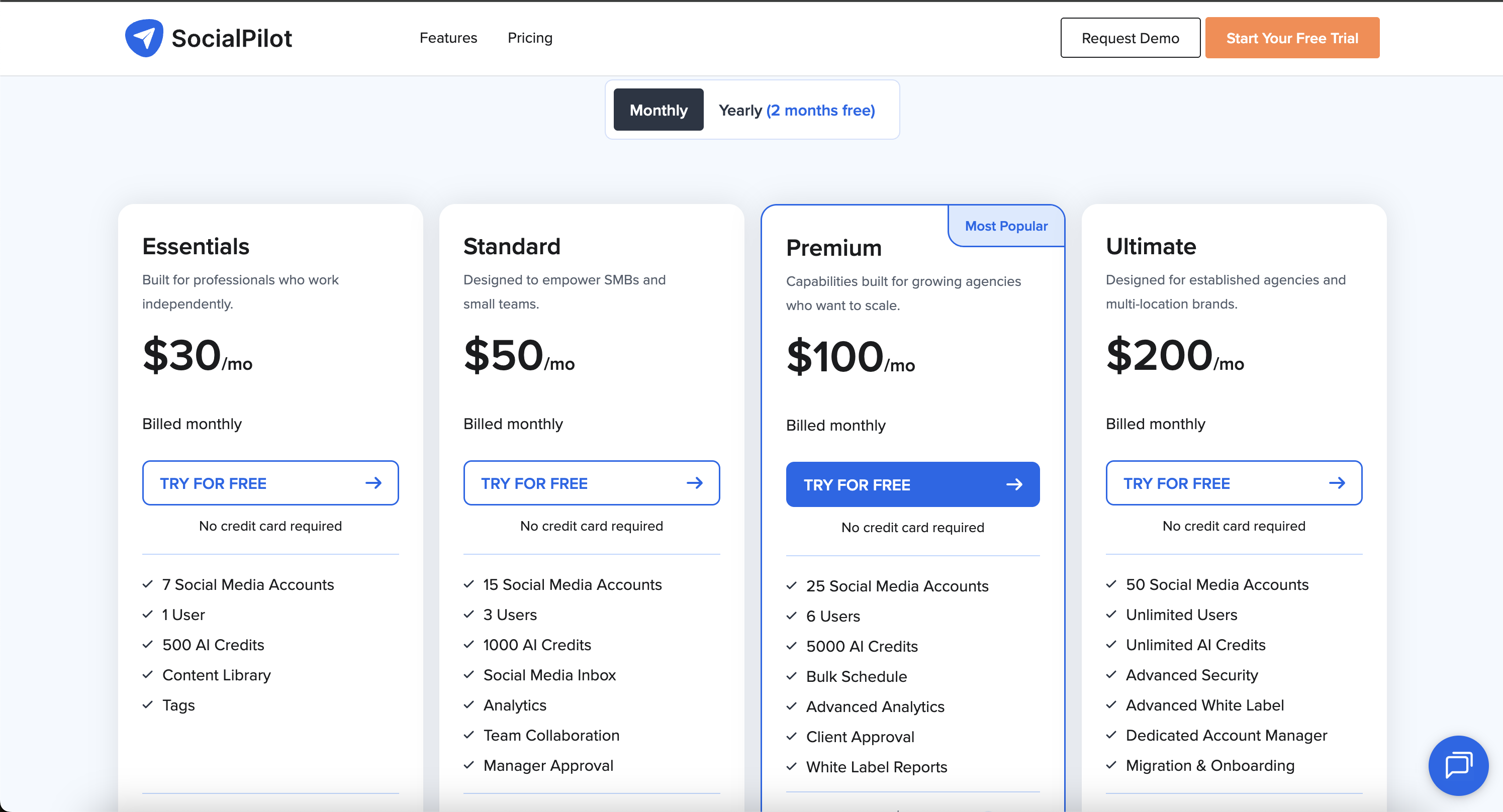Click the arrow icon in Premium Try For Free
Image resolution: width=1503 pixels, height=812 pixels.
pyautogui.click(x=1014, y=484)
